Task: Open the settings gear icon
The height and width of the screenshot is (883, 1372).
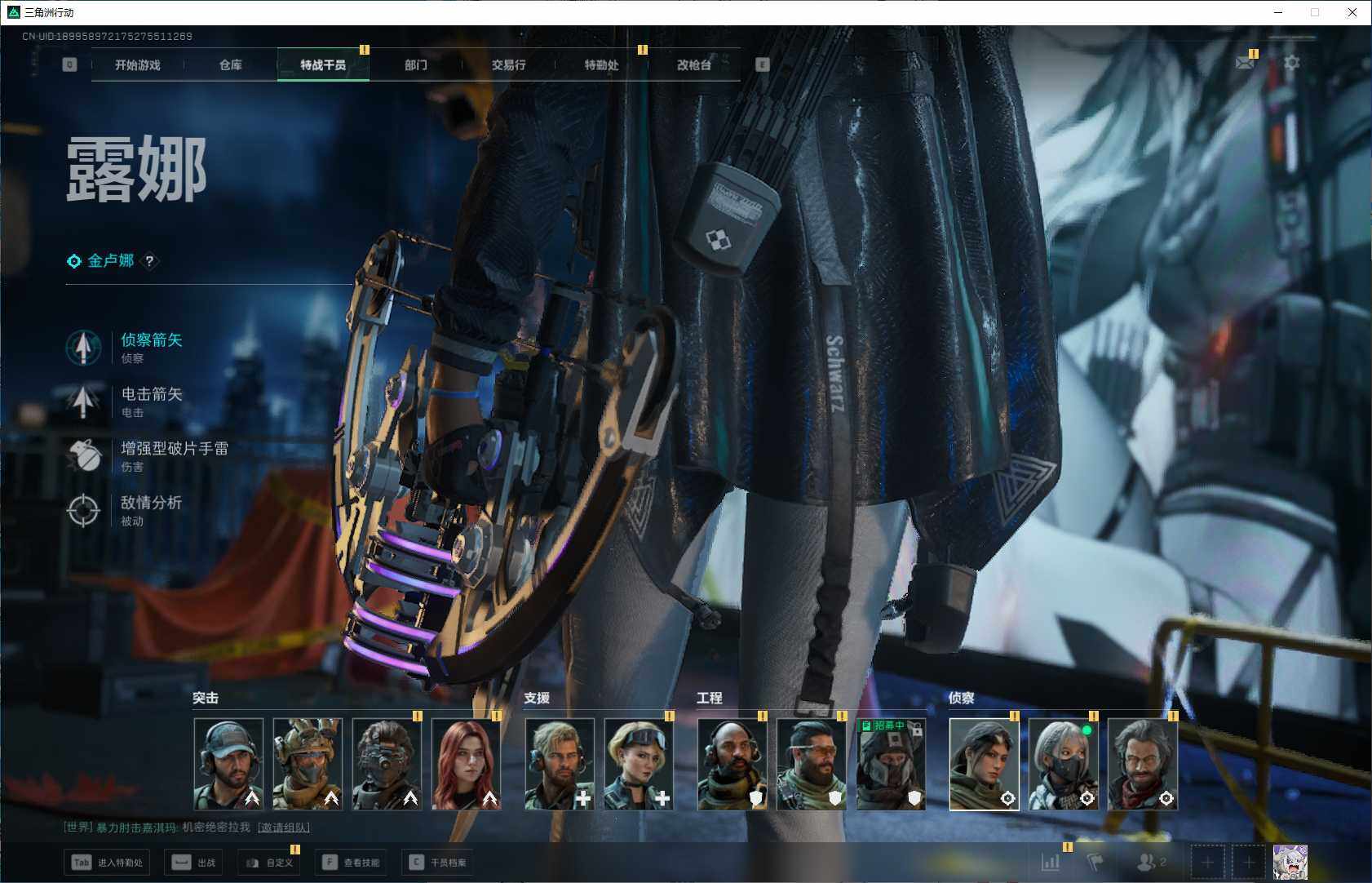Action: tap(1291, 63)
